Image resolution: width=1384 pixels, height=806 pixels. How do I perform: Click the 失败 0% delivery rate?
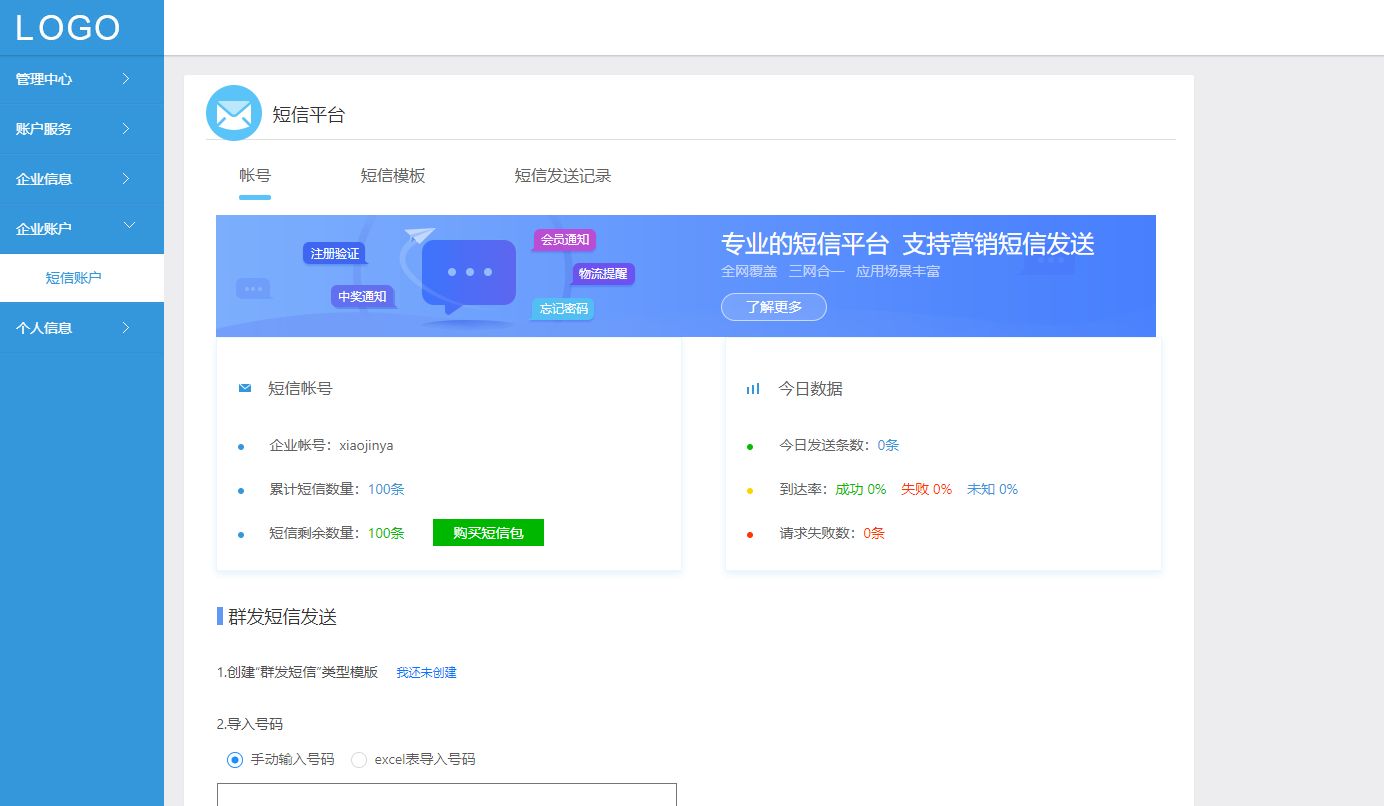[926, 489]
